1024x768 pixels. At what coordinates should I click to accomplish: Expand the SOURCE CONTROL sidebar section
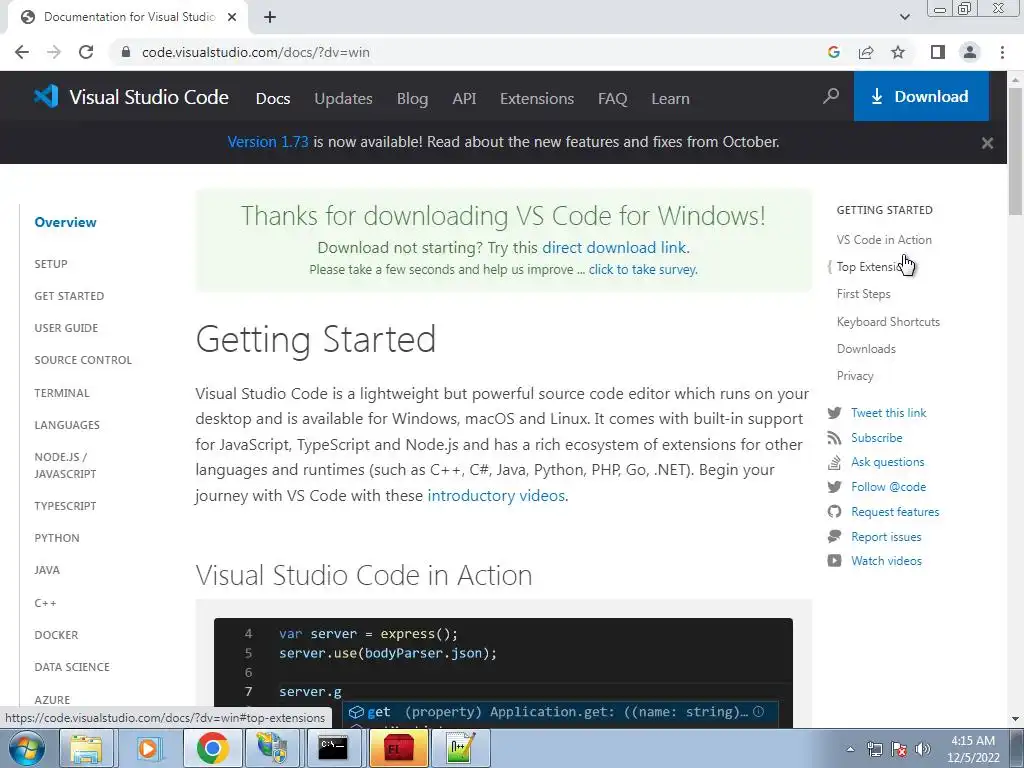tap(83, 360)
